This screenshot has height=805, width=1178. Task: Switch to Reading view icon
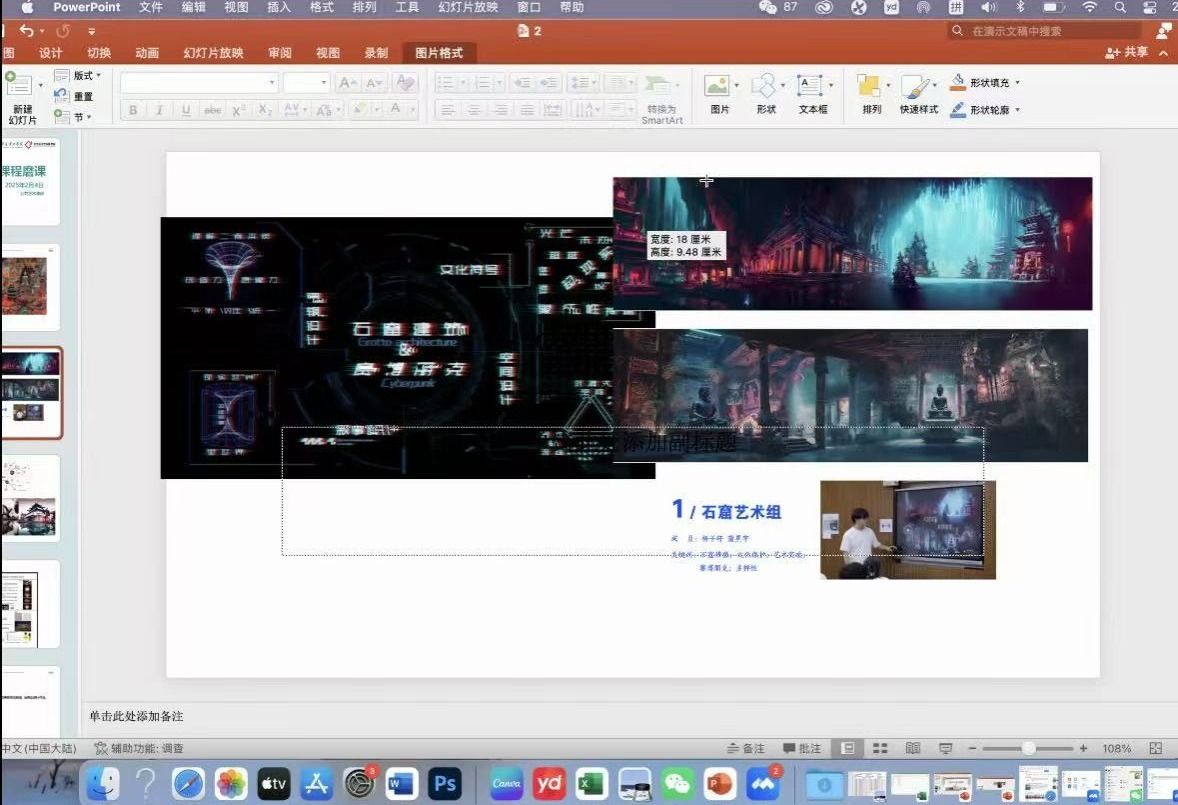click(x=912, y=748)
